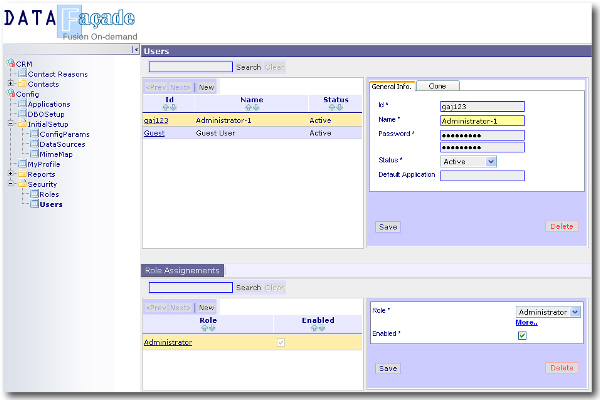Select the General Info. tab
Viewport: 600px width, 400px height.
click(x=391, y=86)
